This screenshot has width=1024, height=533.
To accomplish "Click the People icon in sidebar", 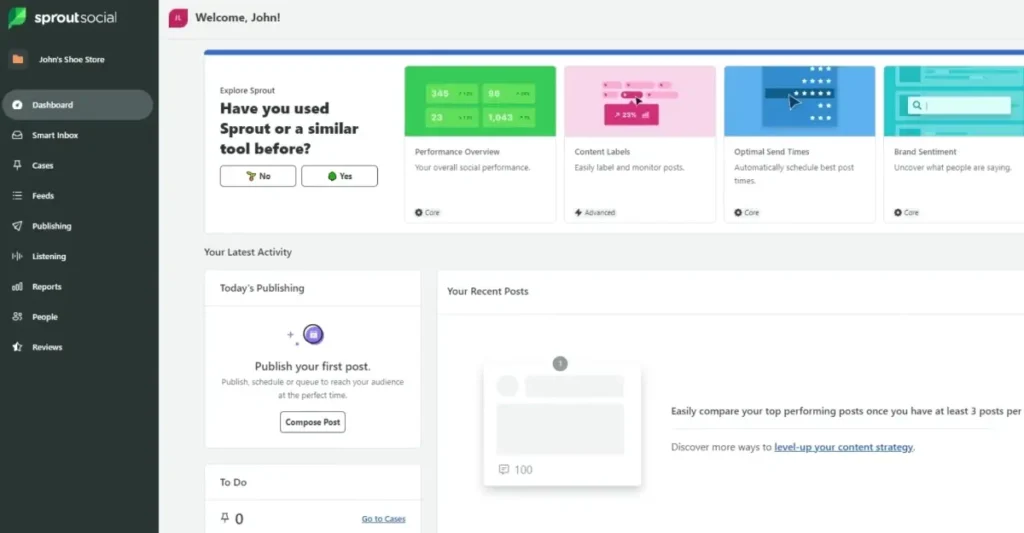I will click(18, 317).
